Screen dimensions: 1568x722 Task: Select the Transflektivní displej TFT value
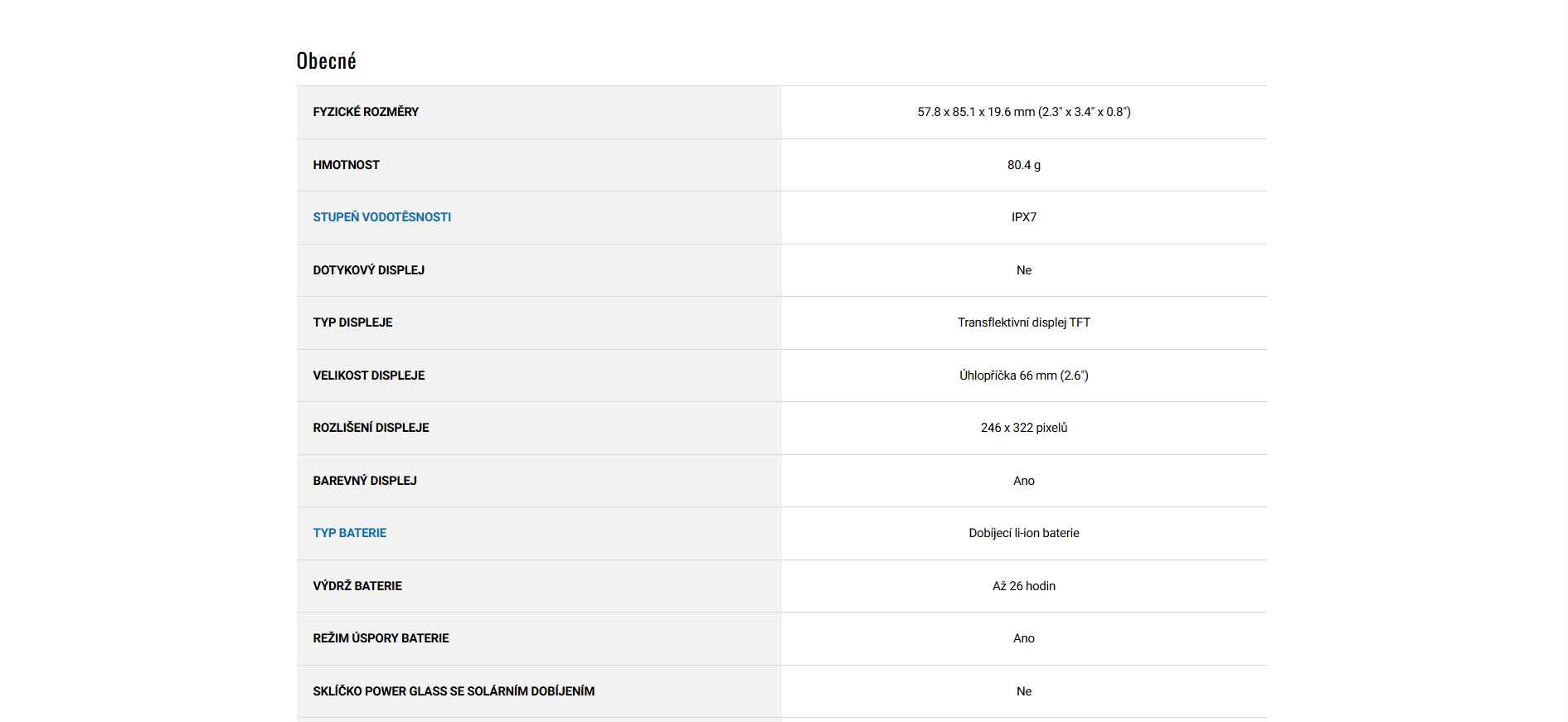(1023, 322)
